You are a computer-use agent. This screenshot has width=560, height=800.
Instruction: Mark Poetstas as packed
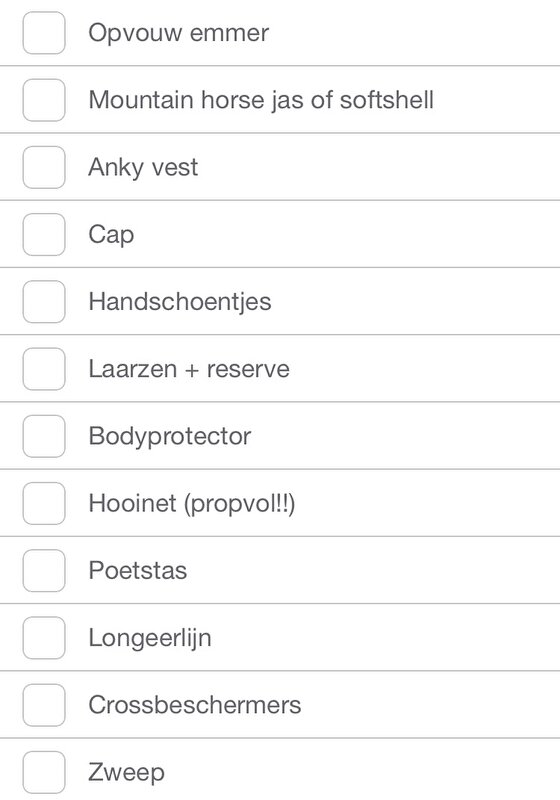tap(44, 570)
